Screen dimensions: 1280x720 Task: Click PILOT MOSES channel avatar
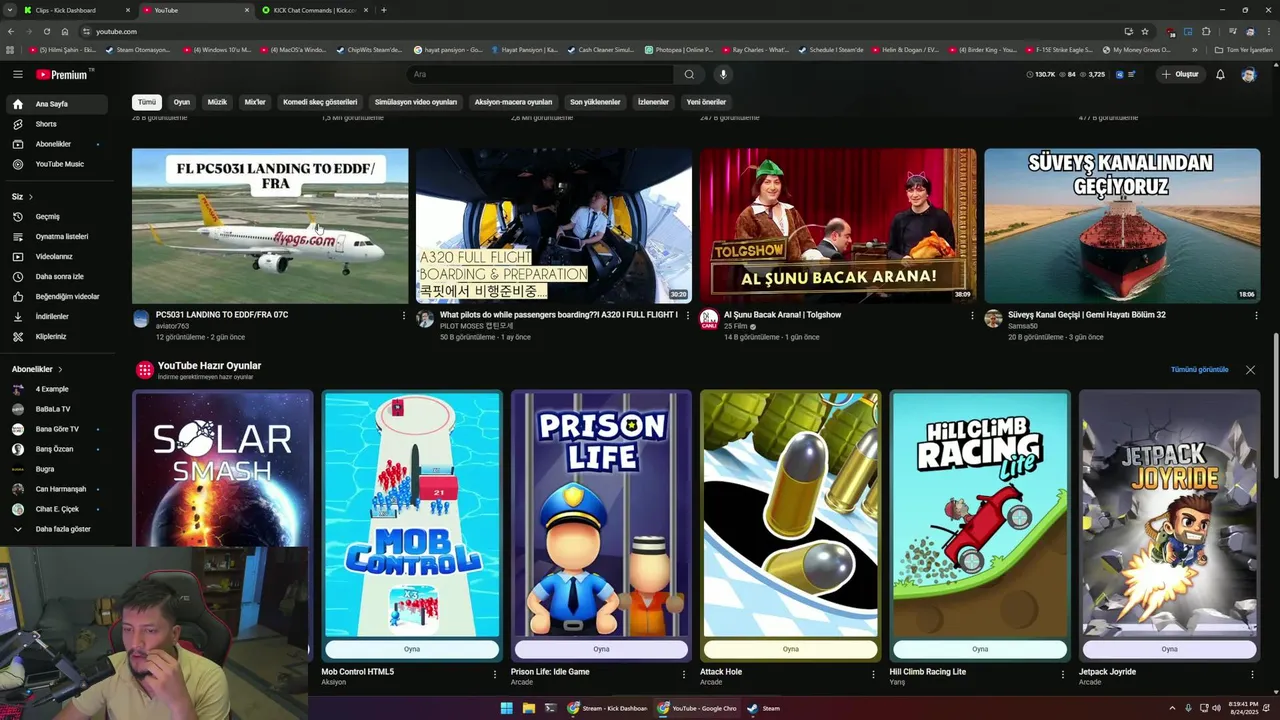click(x=425, y=319)
